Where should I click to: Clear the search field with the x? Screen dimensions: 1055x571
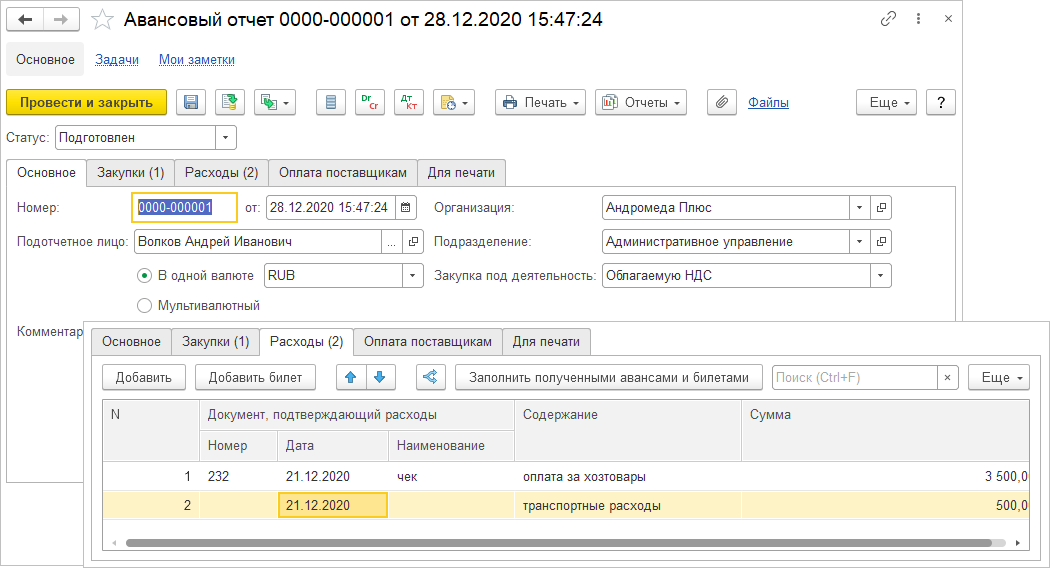tap(947, 377)
